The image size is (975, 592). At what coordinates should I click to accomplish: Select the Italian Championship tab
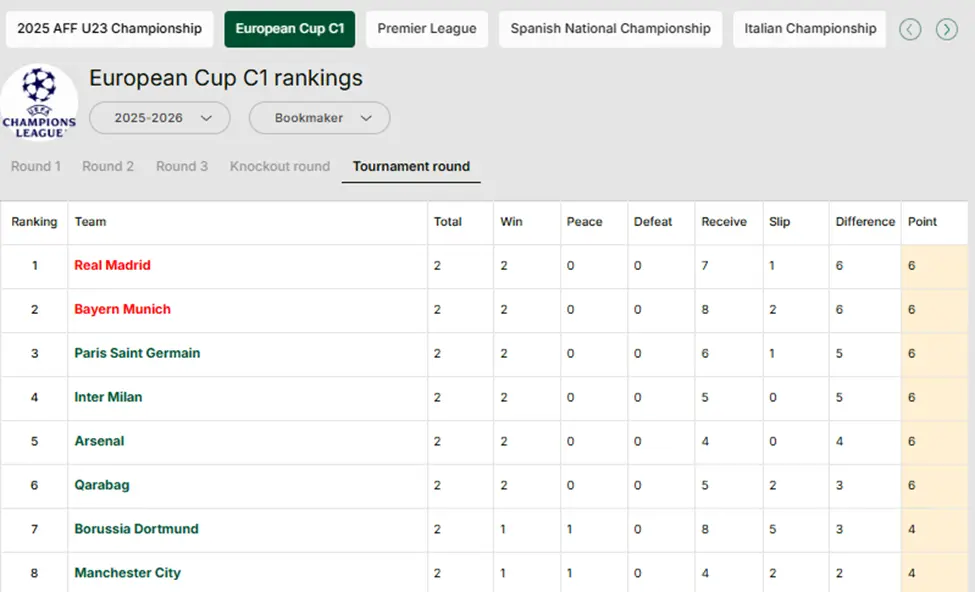[x=810, y=29]
